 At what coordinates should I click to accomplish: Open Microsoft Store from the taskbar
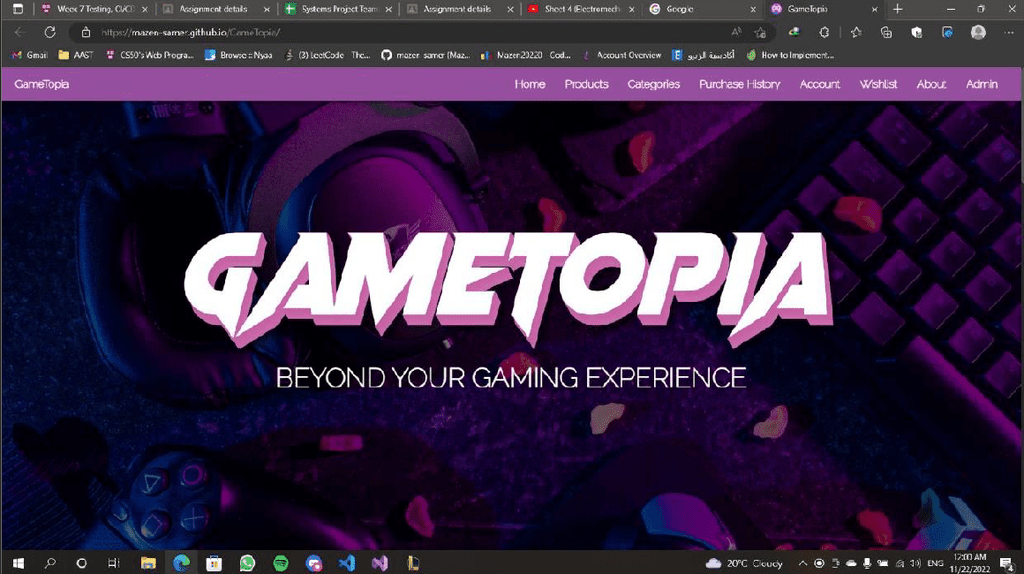point(214,563)
